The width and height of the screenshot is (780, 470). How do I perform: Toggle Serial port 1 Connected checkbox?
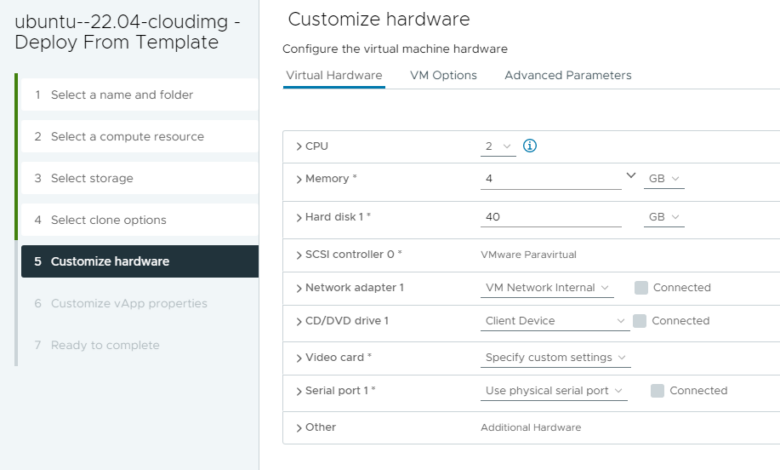coord(657,391)
